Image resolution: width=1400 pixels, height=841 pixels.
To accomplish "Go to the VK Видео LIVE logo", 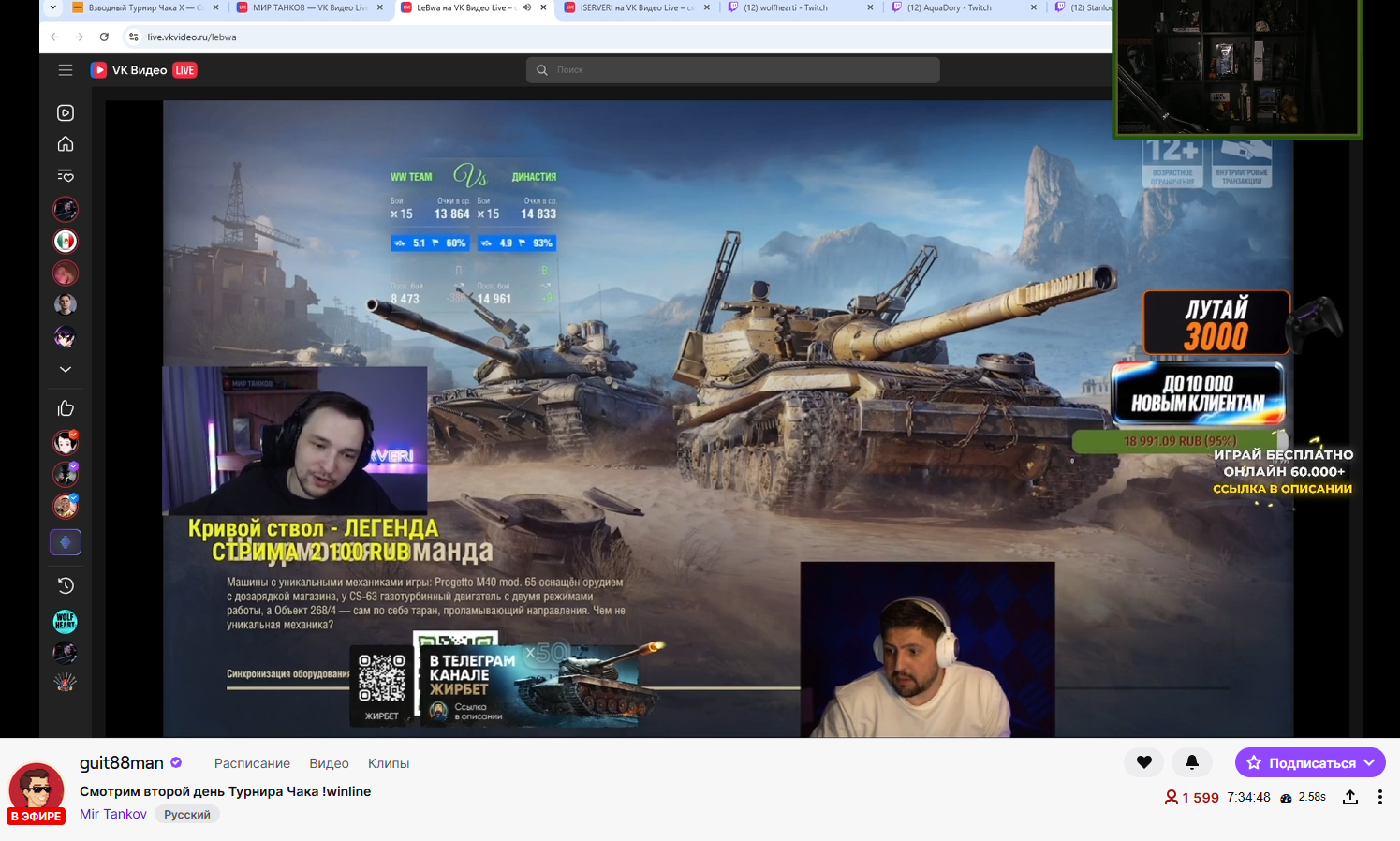I will coord(143,70).
